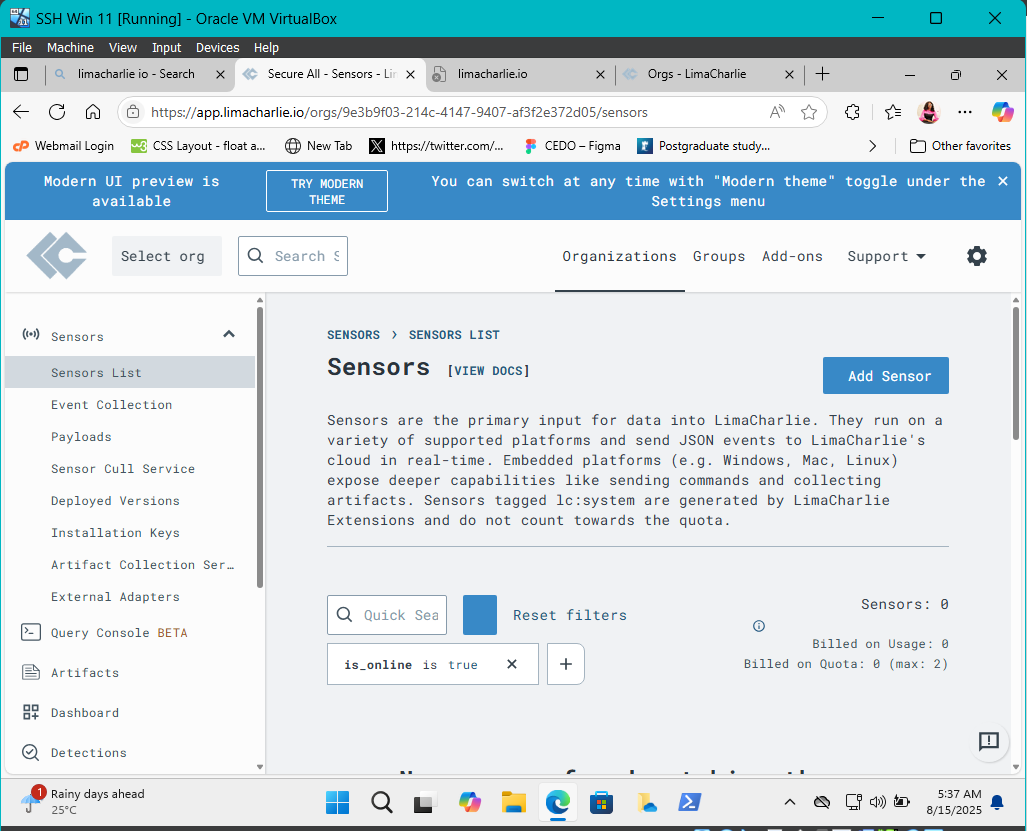The image size is (1027, 831).
Task: Open the VirtualBox Input menu
Action: tap(166, 48)
